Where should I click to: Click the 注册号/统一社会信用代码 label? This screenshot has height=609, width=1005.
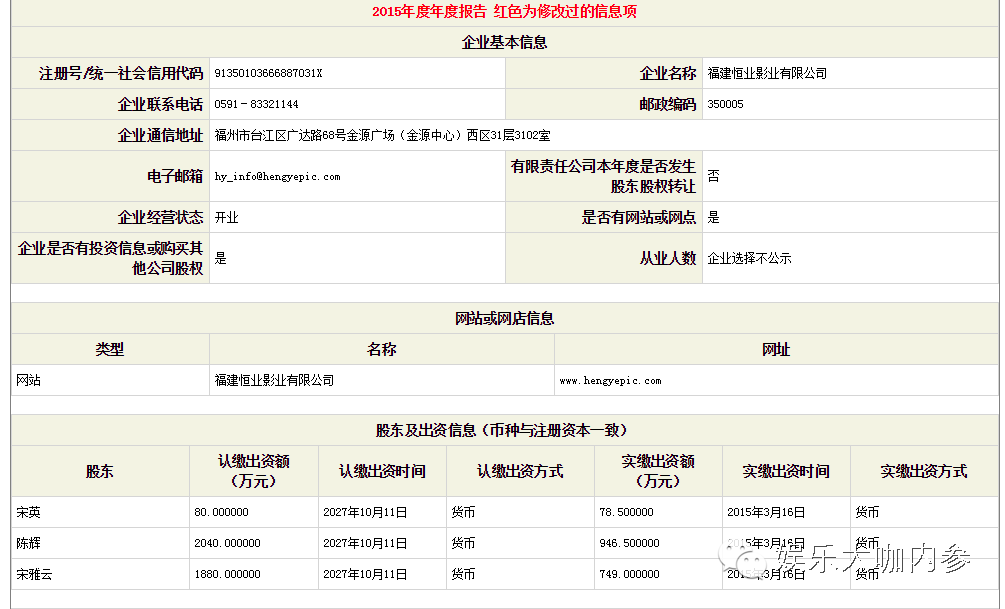pyautogui.click(x=120, y=73)
